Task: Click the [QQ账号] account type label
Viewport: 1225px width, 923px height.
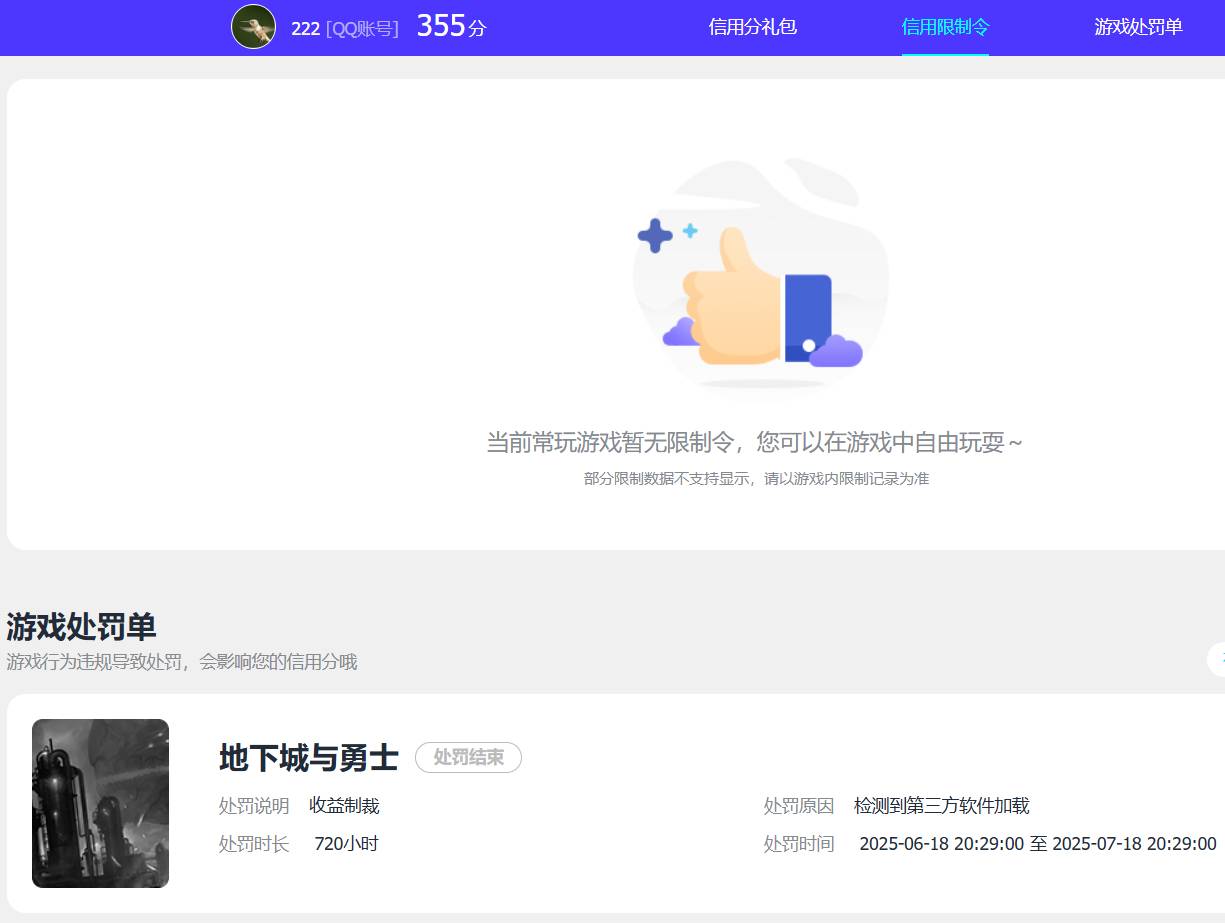Action: click(362, 29)
